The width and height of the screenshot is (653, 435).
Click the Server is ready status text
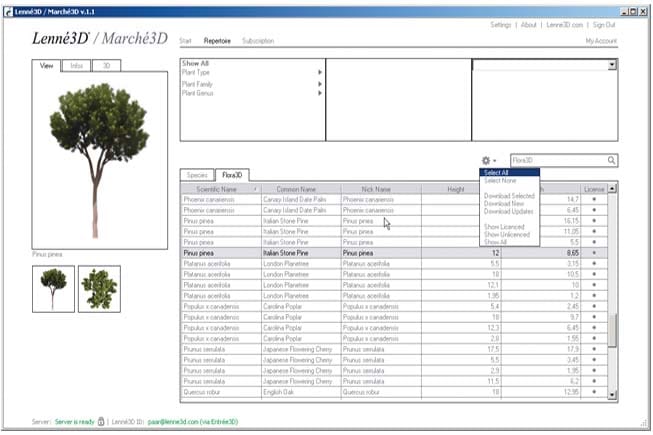(75, 422)
